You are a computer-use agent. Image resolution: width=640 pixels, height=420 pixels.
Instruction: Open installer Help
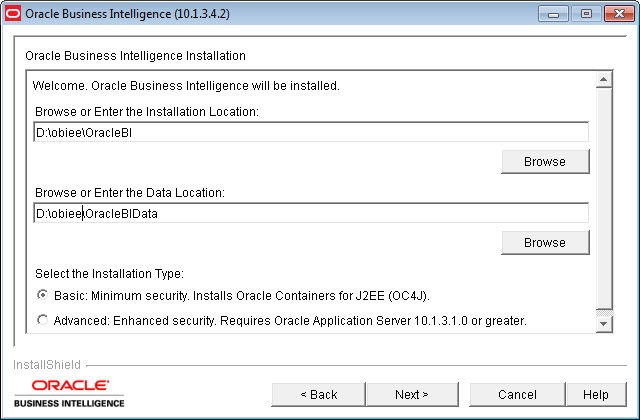click(596, 395)
